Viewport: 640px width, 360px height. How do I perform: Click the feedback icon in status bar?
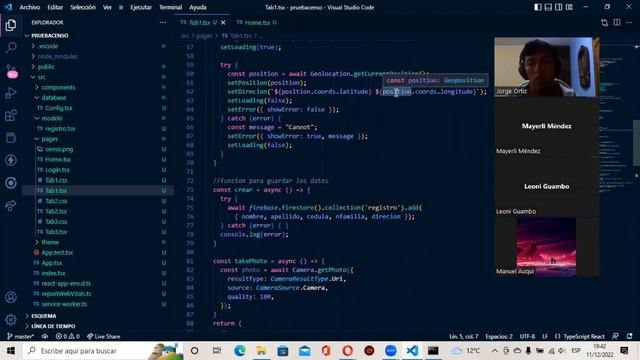(616, 336)
